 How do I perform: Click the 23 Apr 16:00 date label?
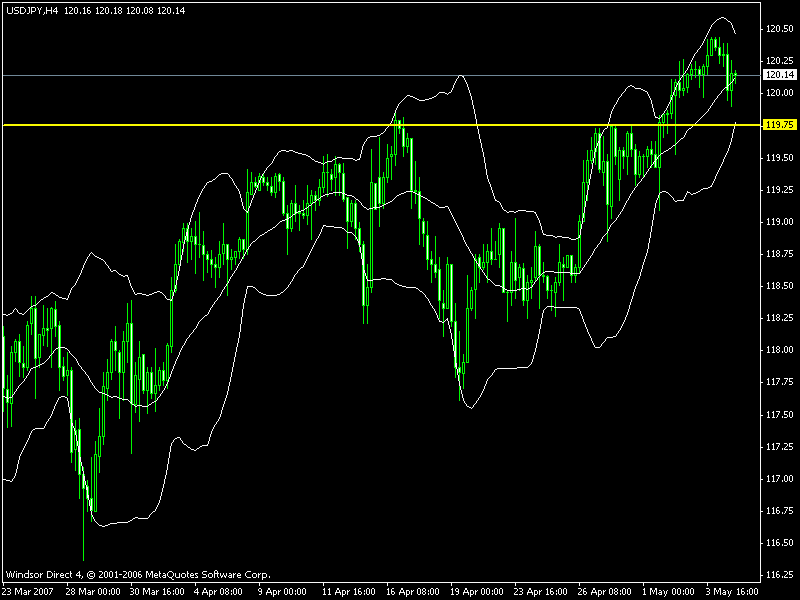(540, 592)
